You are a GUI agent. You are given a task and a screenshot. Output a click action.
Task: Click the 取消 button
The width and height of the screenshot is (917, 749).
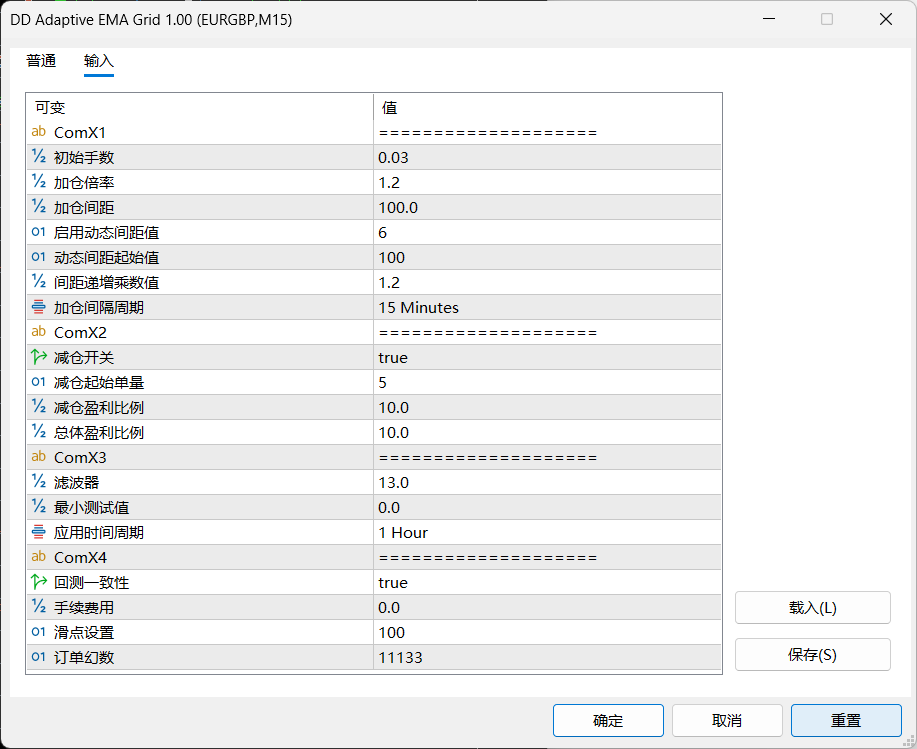coord(727,720)
